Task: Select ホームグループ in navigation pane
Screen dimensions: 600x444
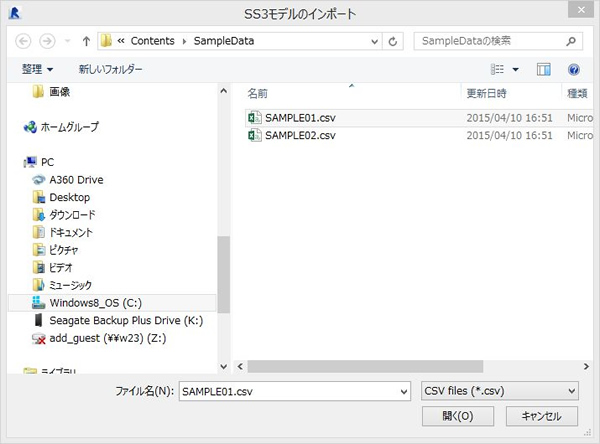Action: 61,127
